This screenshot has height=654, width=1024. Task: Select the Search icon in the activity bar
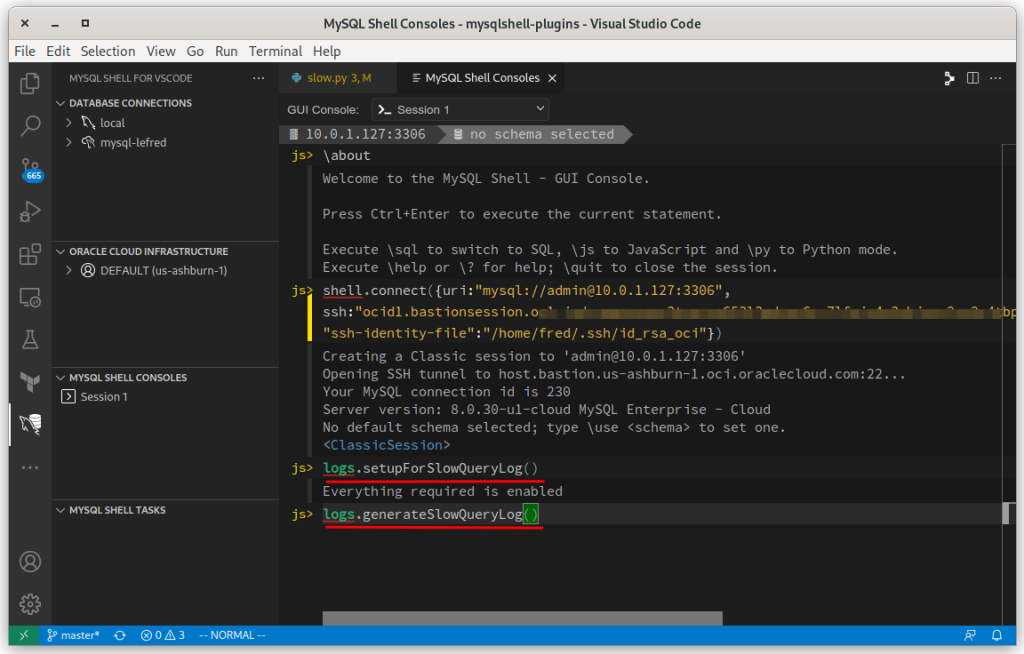tap(30, 127)
